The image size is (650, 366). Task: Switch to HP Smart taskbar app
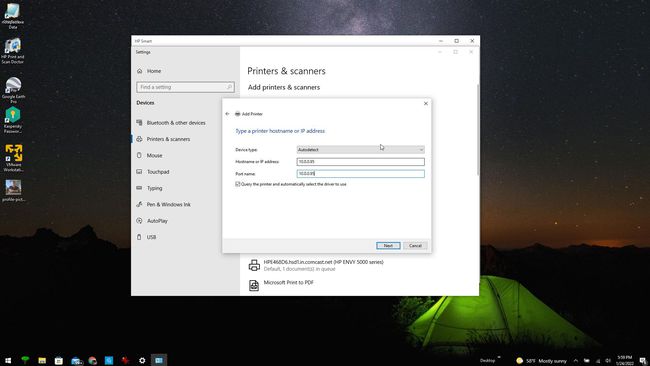(159, 361)
